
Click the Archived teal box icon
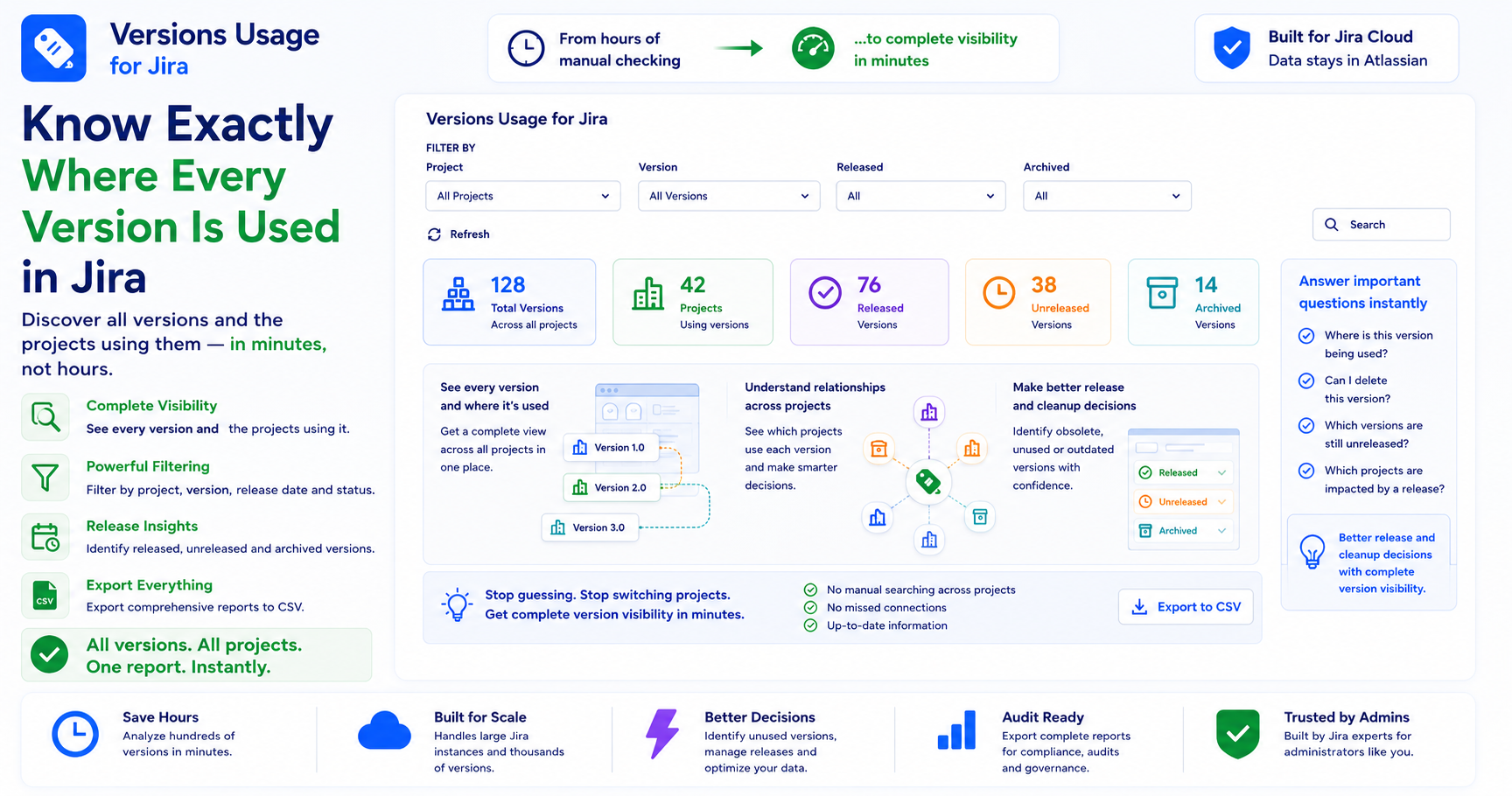tap(1162, 293)
